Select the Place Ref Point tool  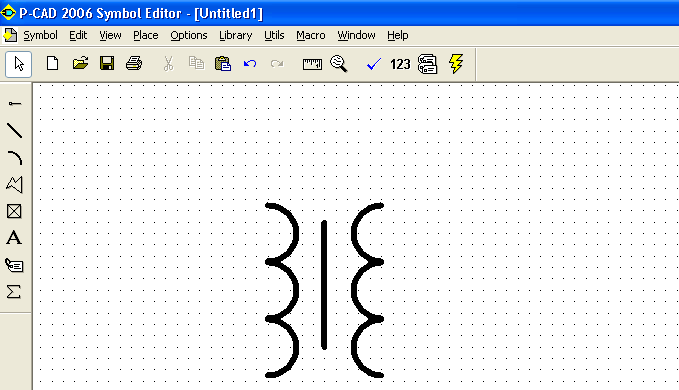(14, 211)
